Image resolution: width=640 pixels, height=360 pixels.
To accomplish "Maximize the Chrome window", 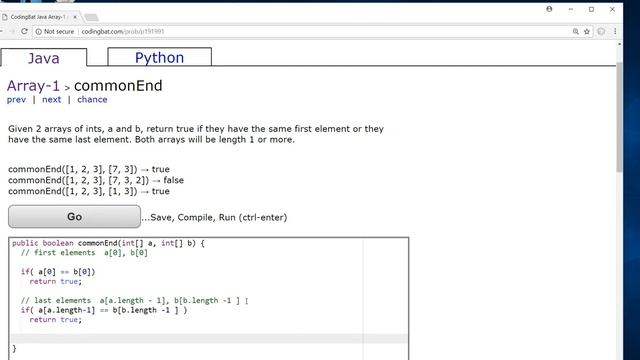I will [x=591, y=9].
